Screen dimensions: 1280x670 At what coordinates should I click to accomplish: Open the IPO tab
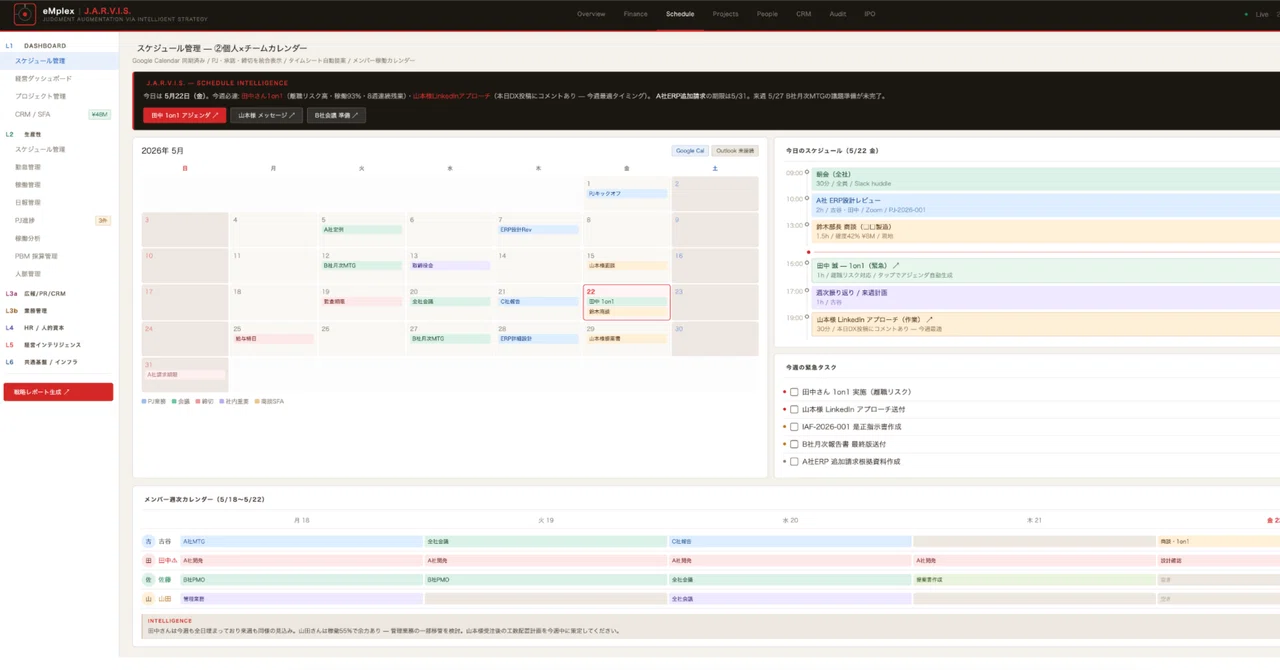(x=869, y=14)
